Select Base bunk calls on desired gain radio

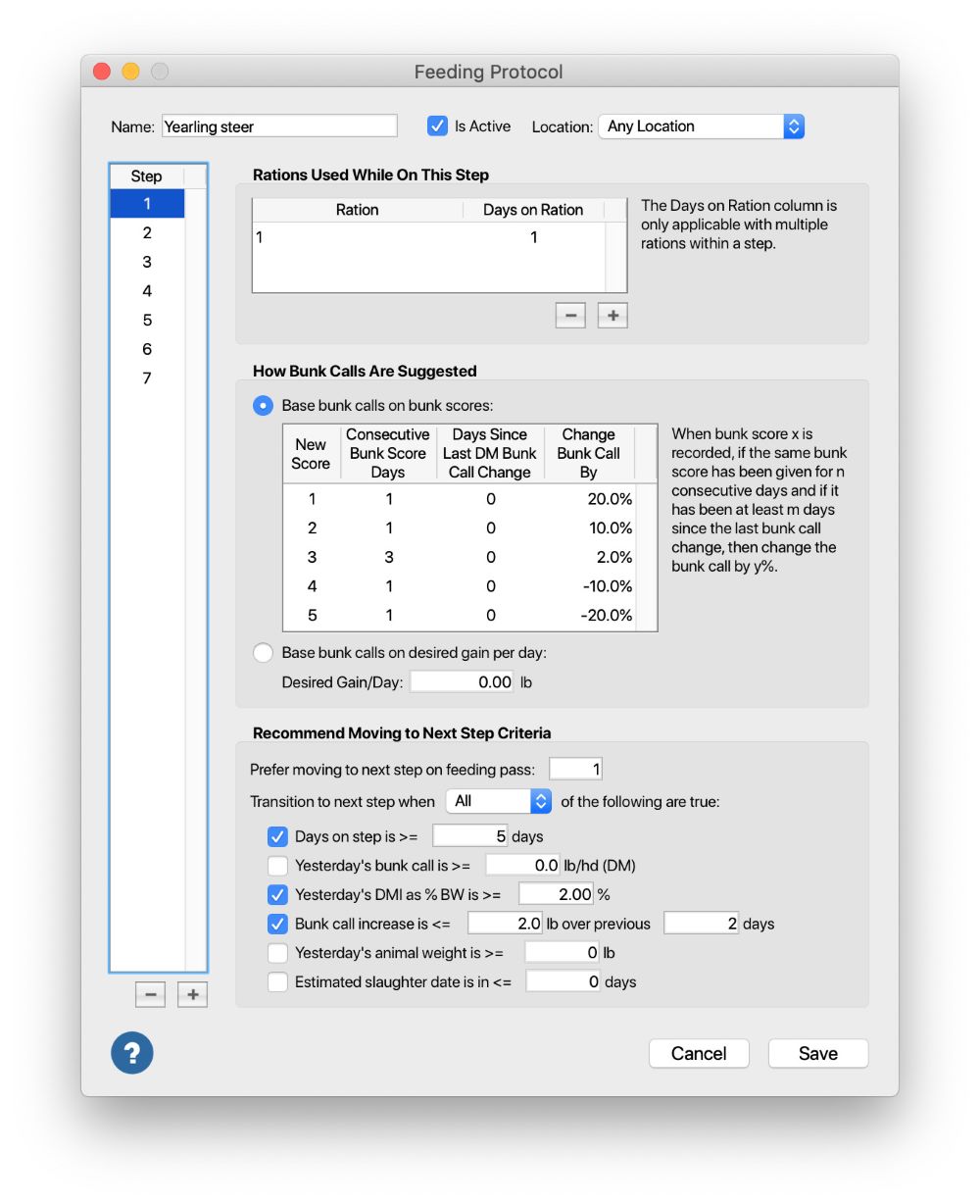[263, 653]
